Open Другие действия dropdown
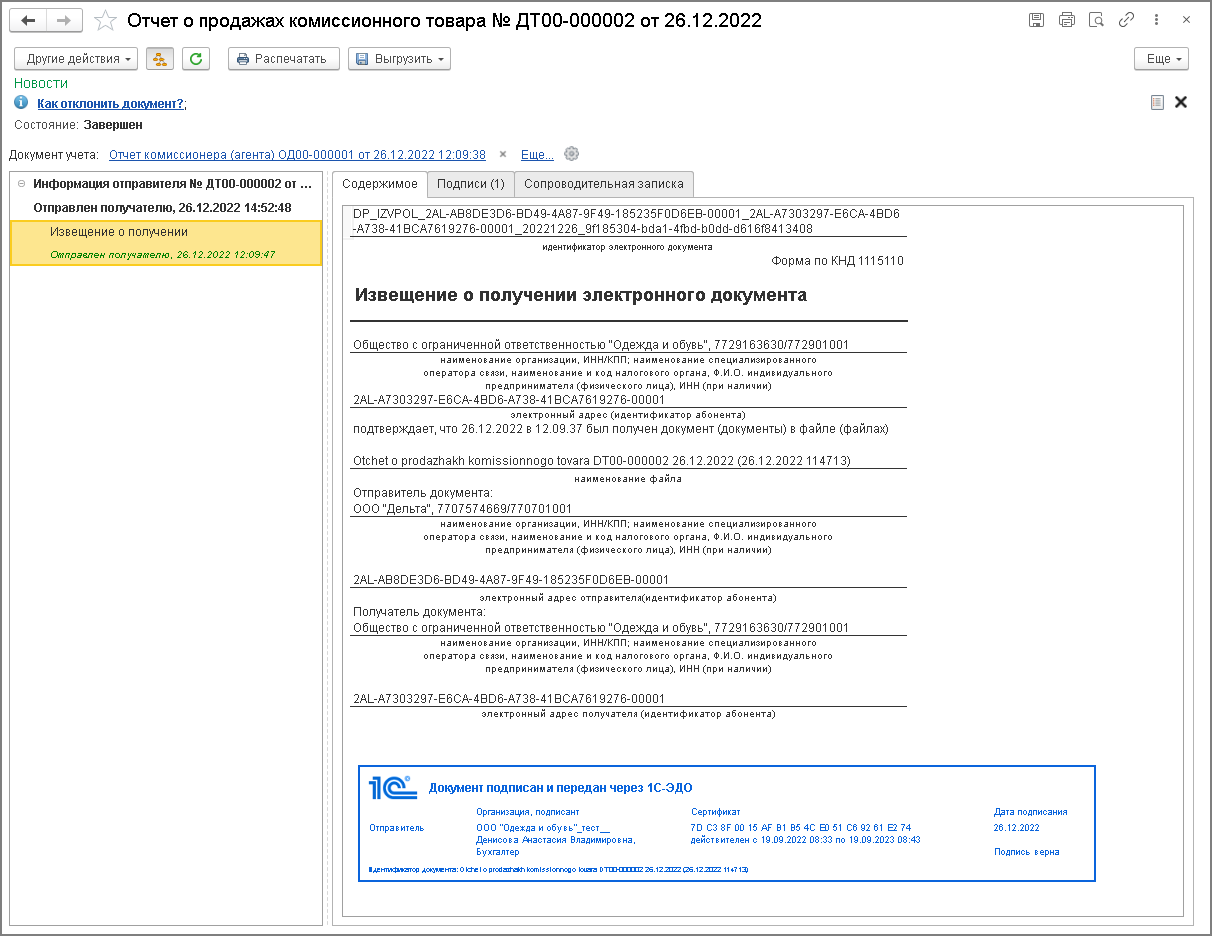This screenshot has height=936, width=1212. (76, 59)
